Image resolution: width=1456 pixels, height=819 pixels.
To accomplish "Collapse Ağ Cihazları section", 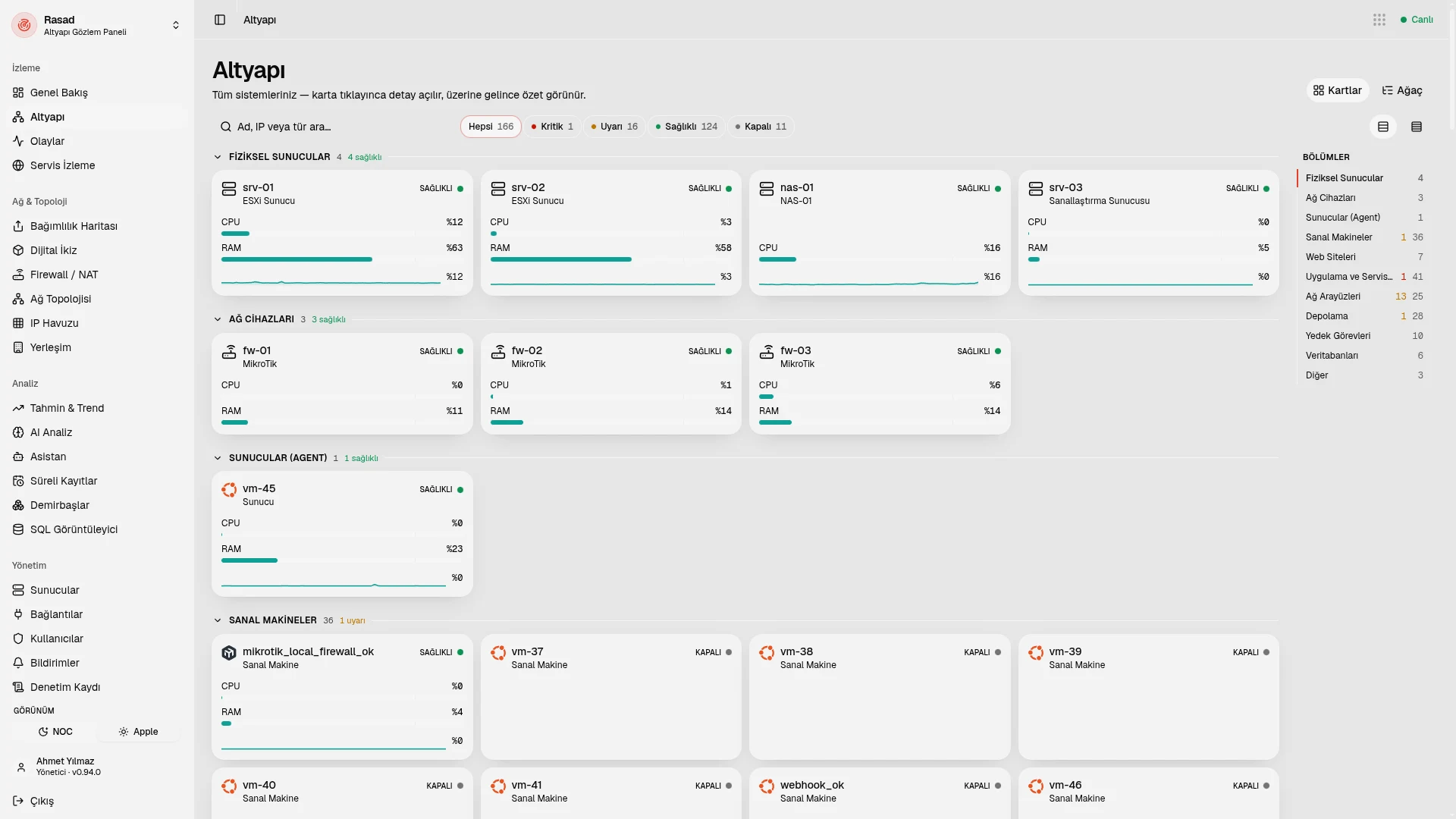I will pyautogui.click(x=218, y=319).
